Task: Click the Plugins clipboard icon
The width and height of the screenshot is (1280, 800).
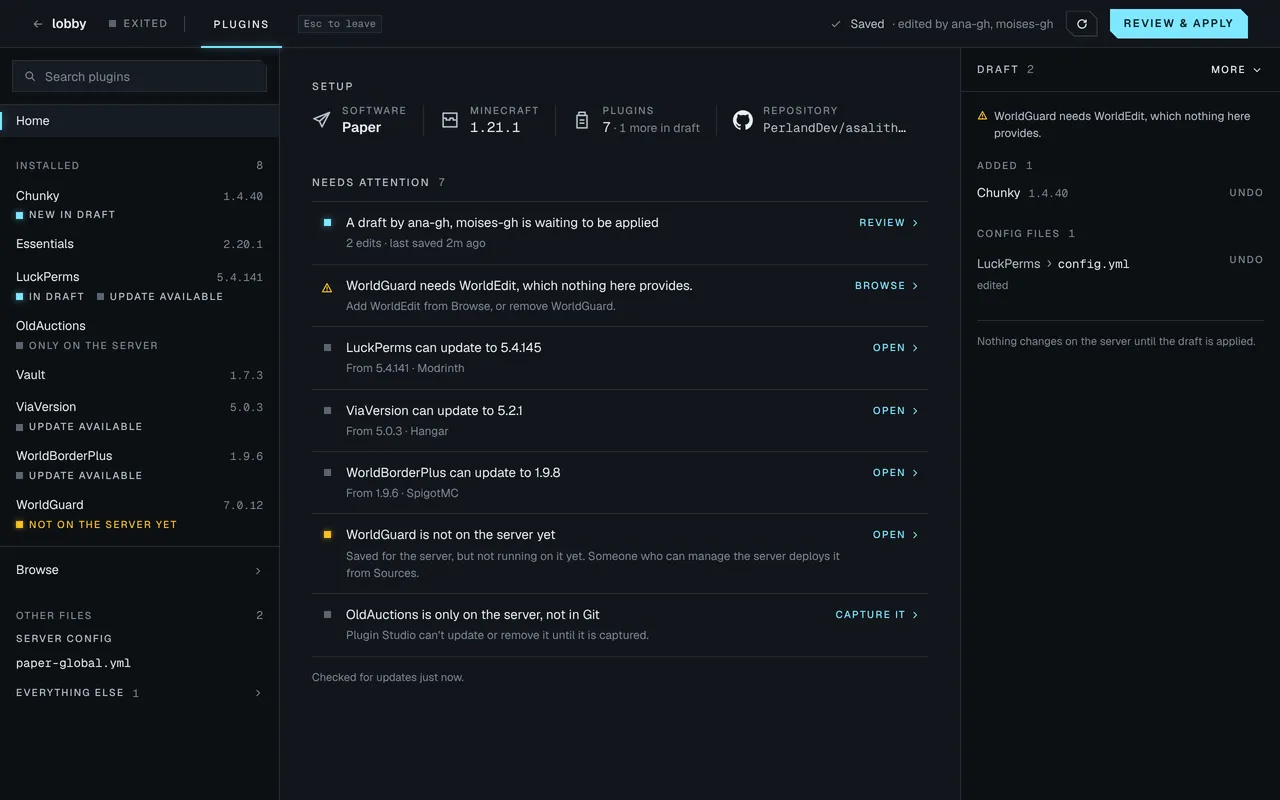Action: 582,120
